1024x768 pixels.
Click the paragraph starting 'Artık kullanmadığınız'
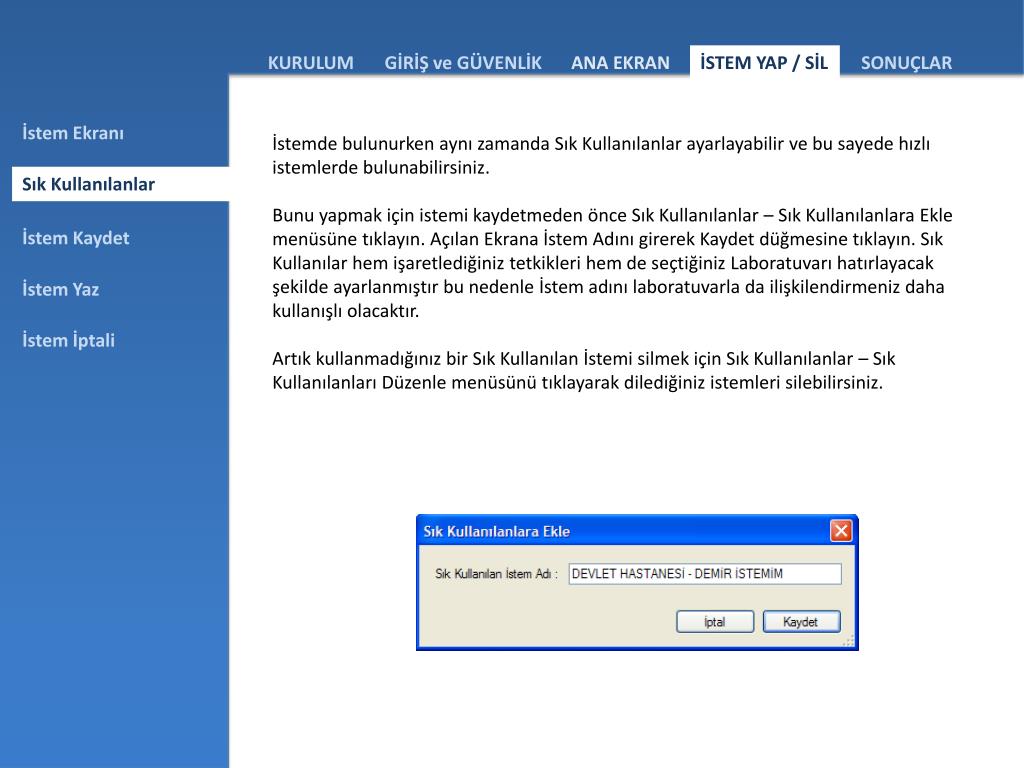[x=583, y=370]
